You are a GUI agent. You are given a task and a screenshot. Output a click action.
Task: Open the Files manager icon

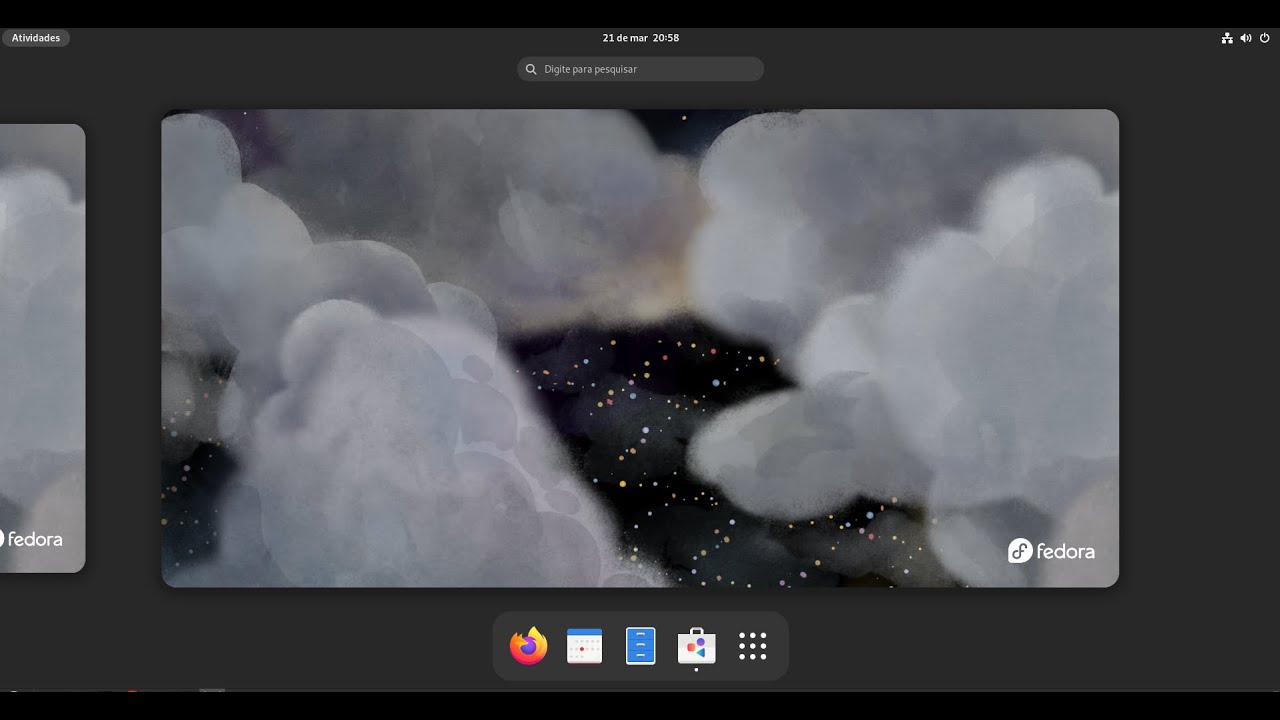tap(641, 646)
